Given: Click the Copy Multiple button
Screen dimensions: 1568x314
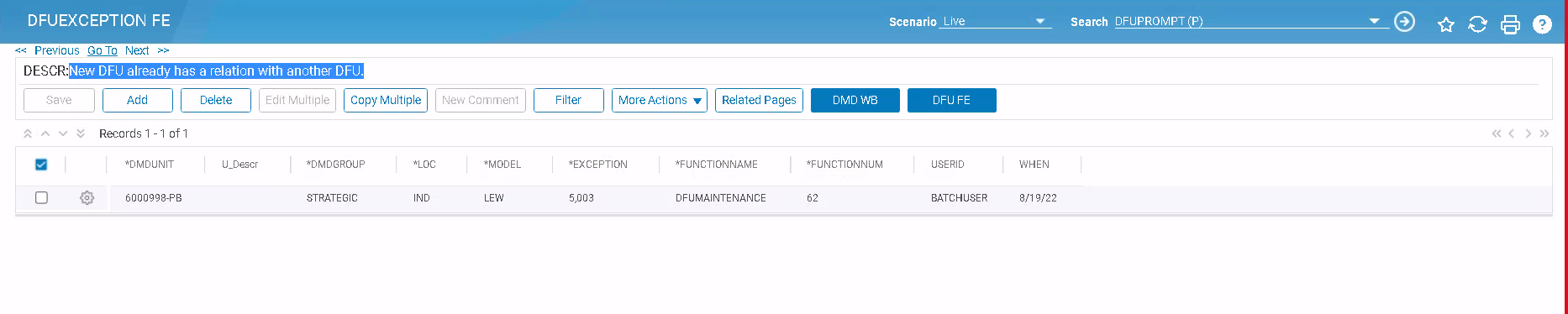Looking at the screenshot, I should tap(386, 100).
